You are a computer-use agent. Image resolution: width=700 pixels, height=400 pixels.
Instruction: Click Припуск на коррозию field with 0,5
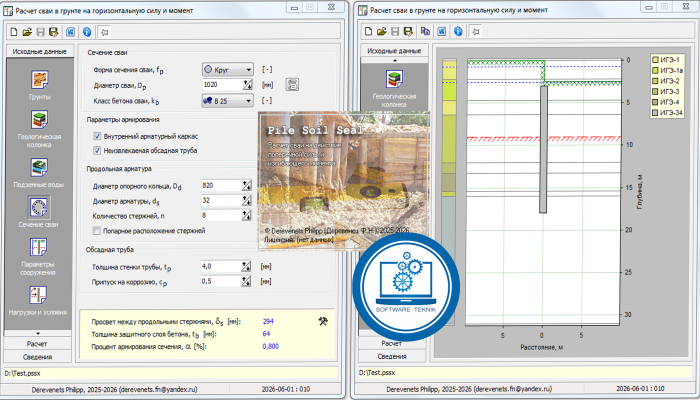click(x=221, y=282)
